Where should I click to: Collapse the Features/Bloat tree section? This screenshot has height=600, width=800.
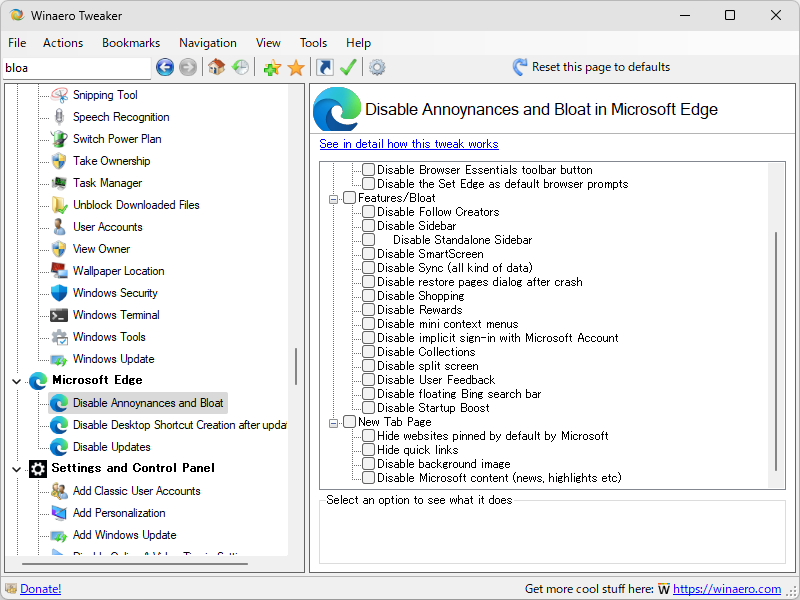point(334,198)
